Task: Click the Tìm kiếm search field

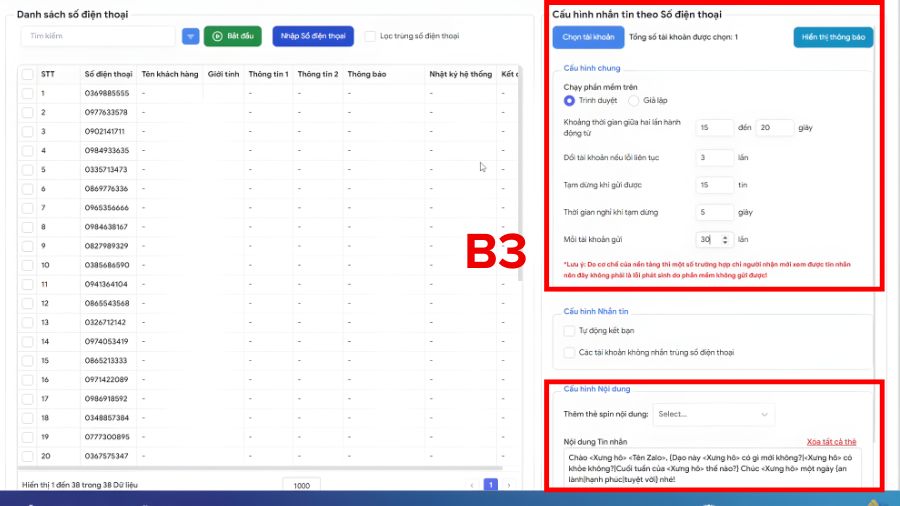Action: (98, 36)
